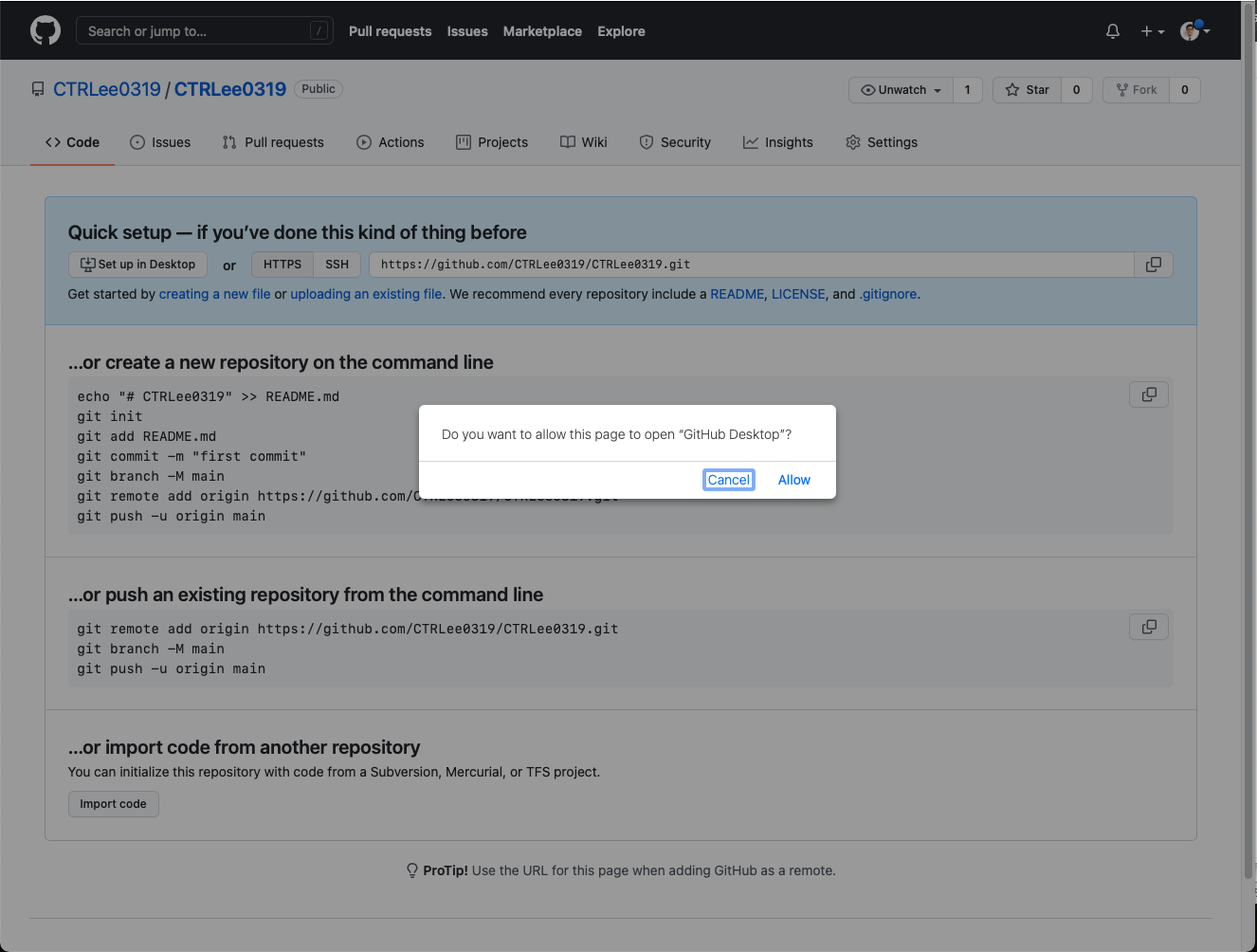This screenshot has height=952, width=1257.
Task: Open the user avatar menu
Action: 1194,31
